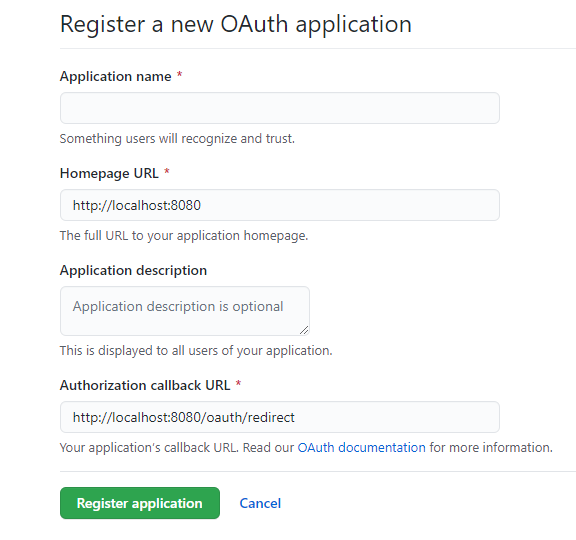Click the Application name label

coord(116,76)
